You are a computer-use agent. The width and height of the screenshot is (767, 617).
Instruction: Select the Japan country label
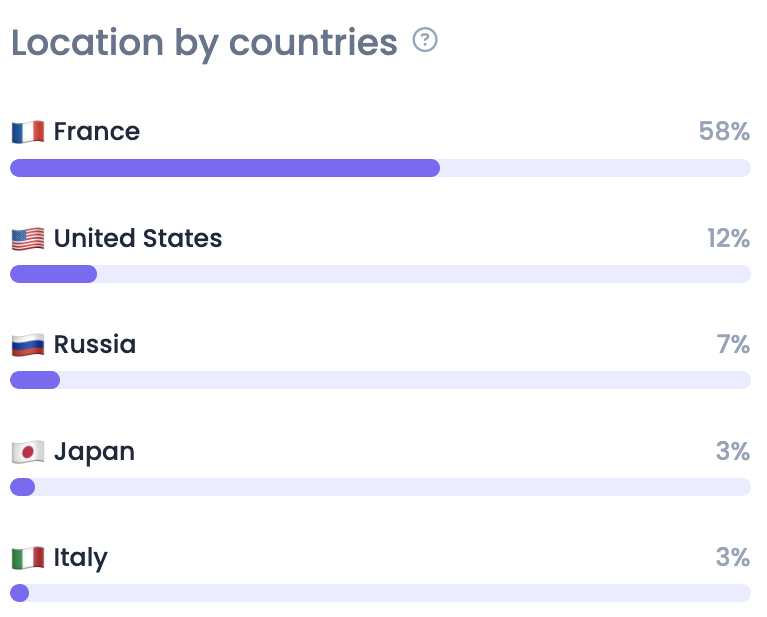click(94, 452)
